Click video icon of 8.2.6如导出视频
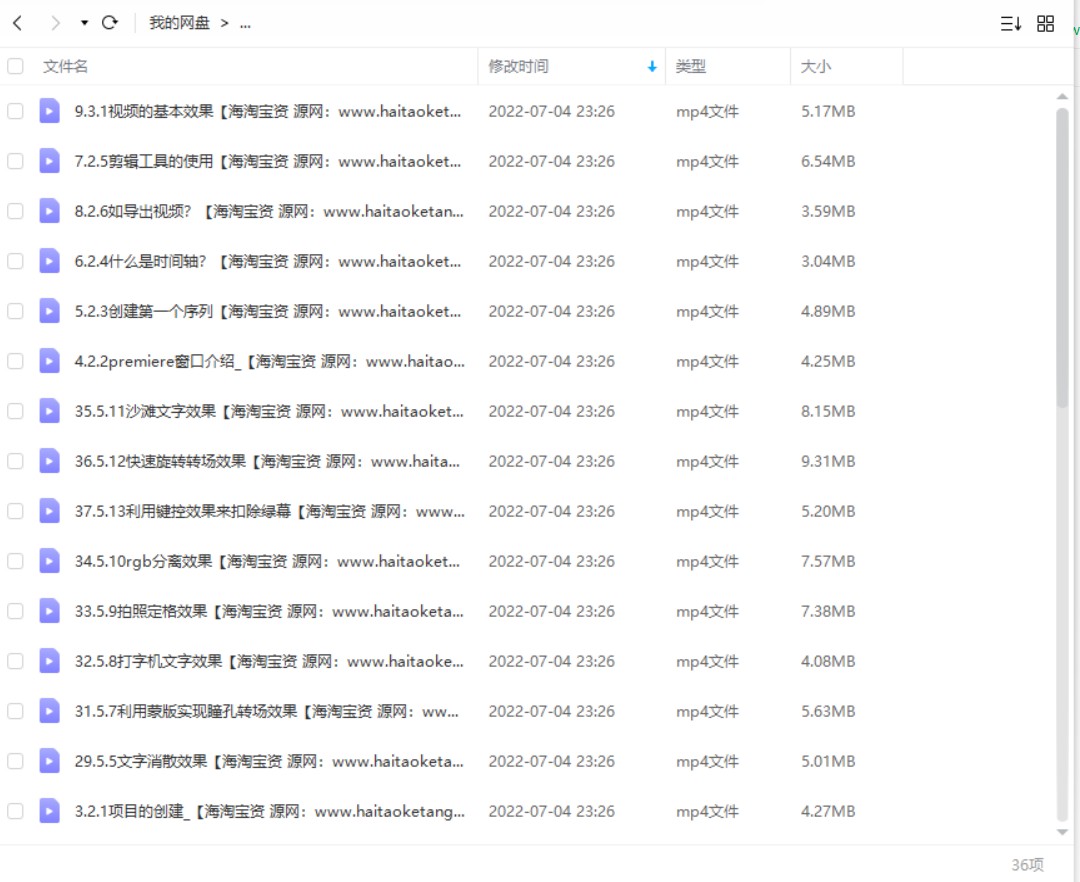 pos(50,211)
